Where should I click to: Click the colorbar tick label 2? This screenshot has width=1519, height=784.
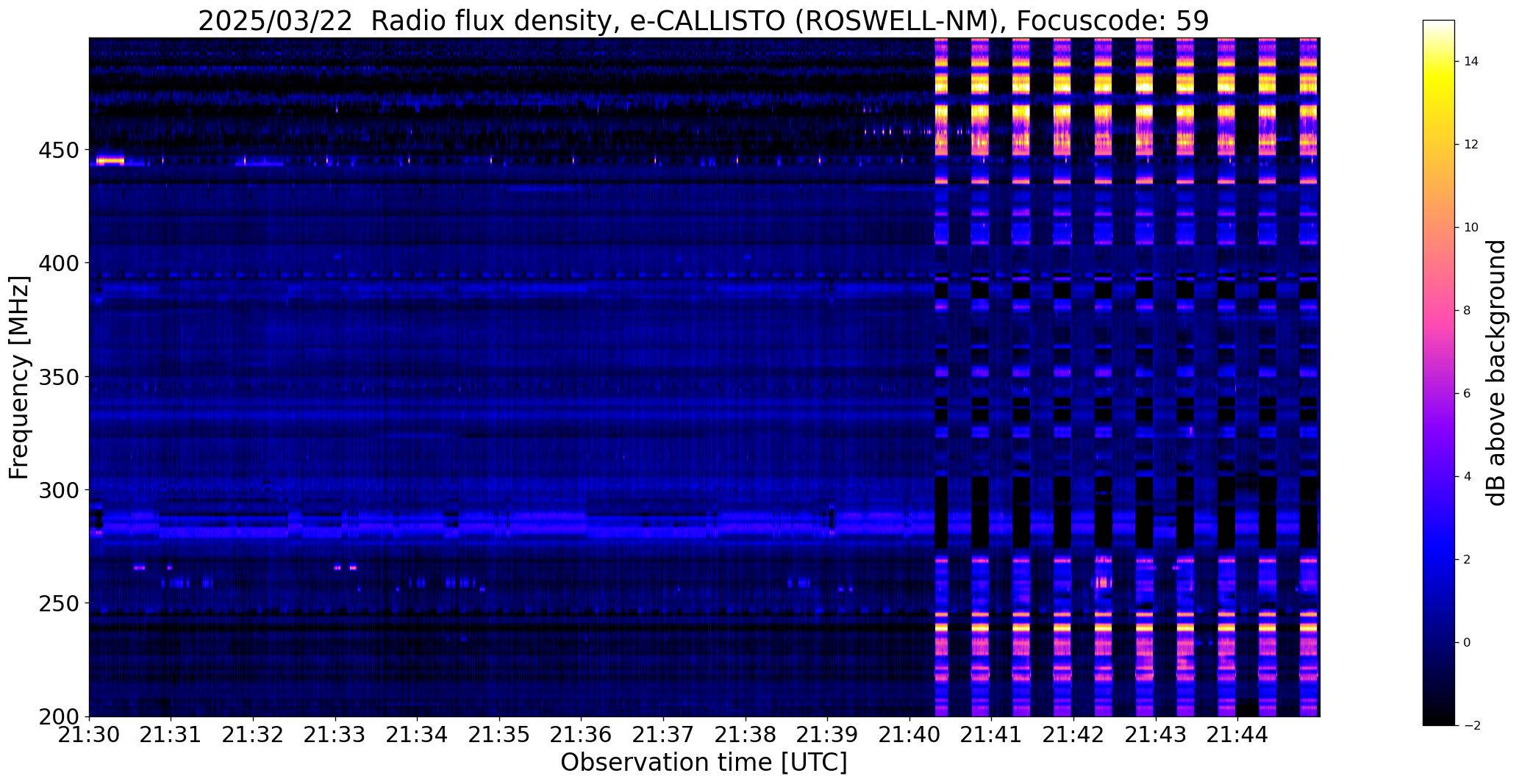(x=1468, y=560)
